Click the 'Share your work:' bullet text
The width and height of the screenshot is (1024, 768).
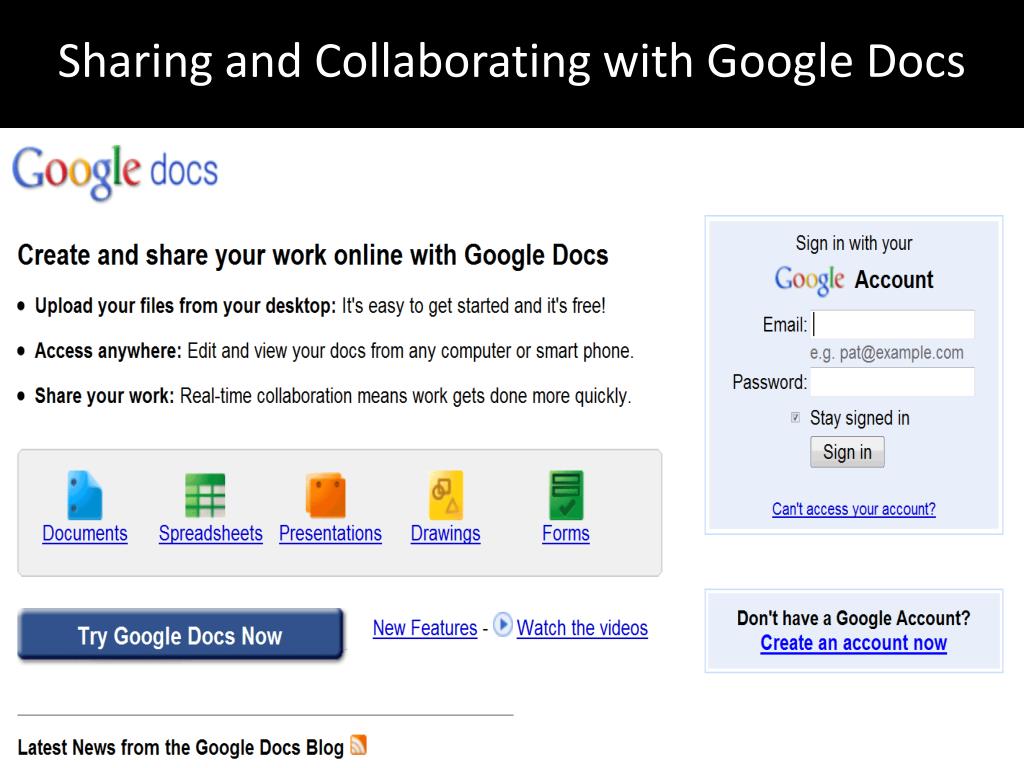click(104, 396)
